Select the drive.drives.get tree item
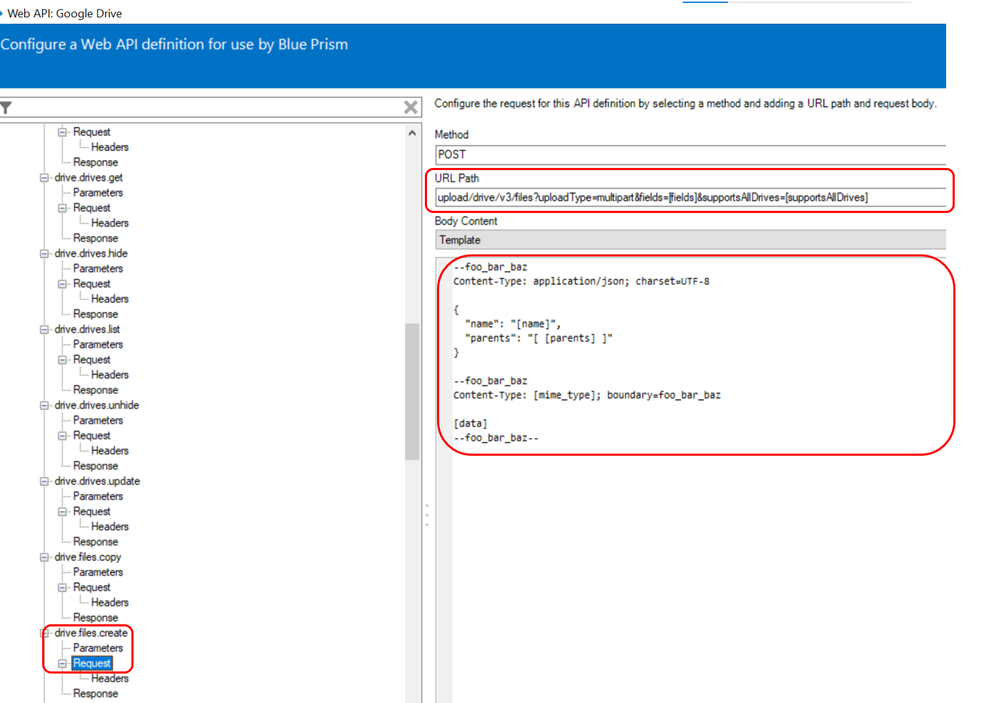Image resolution: width=999 pixels, height=703 pixels. 89,178
